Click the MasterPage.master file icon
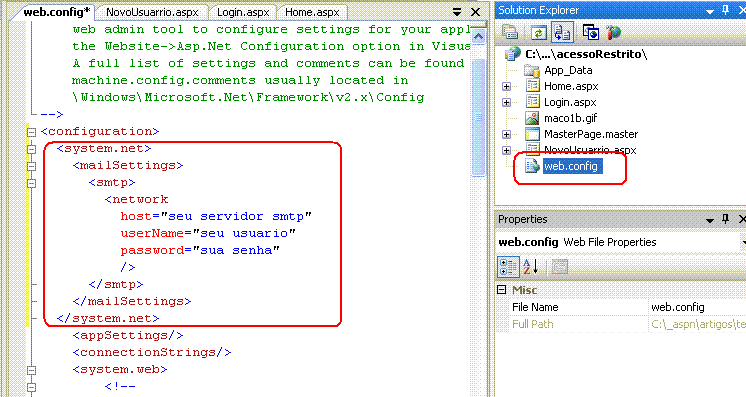Viewport: 746px width, 397px height. 532,134
